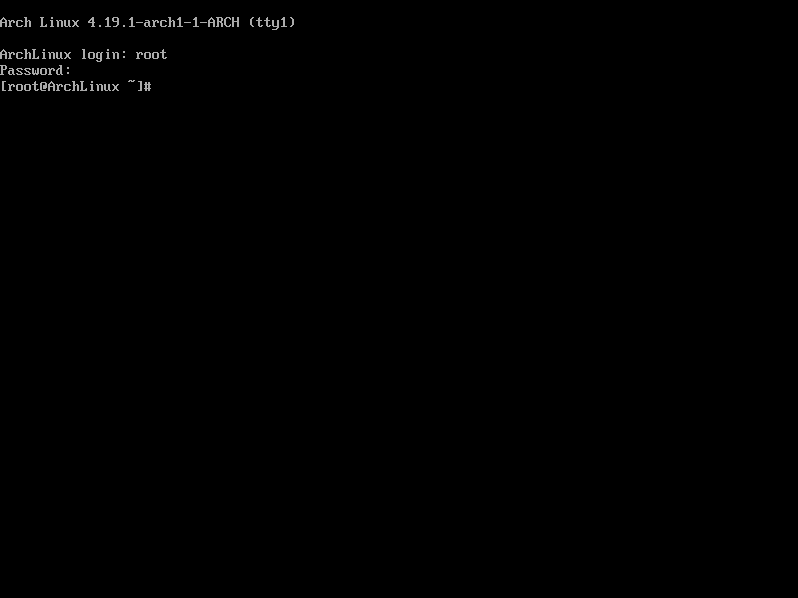Click the (tty1) terminal label
Viewport: 798px width, 598px height.
click(272, 23)
